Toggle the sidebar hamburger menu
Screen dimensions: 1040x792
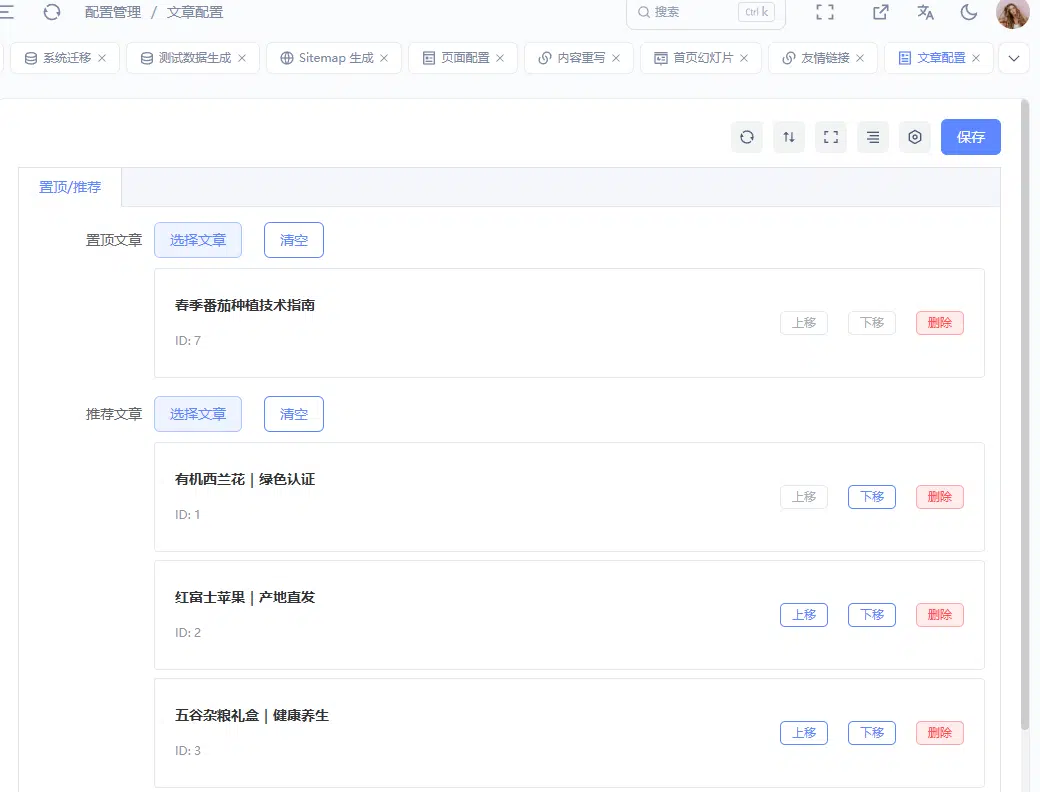click(x=7, y=12)
